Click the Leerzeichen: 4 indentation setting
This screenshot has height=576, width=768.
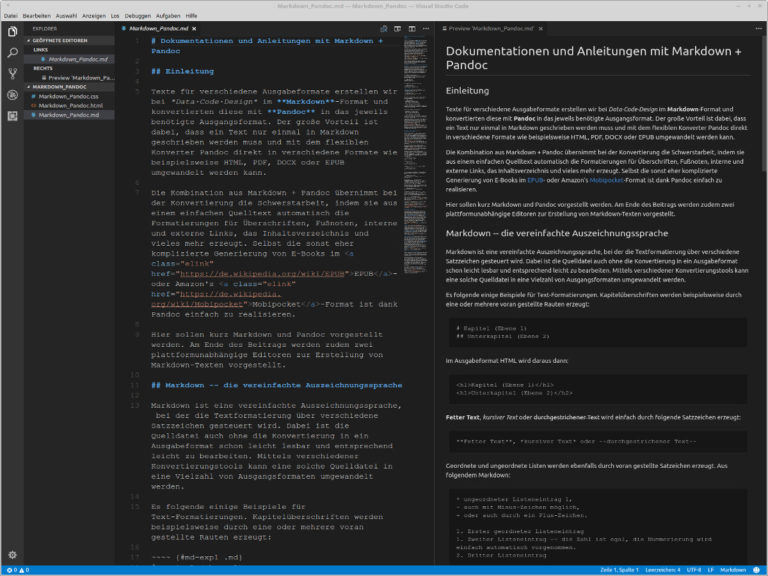tap(663, 570)
